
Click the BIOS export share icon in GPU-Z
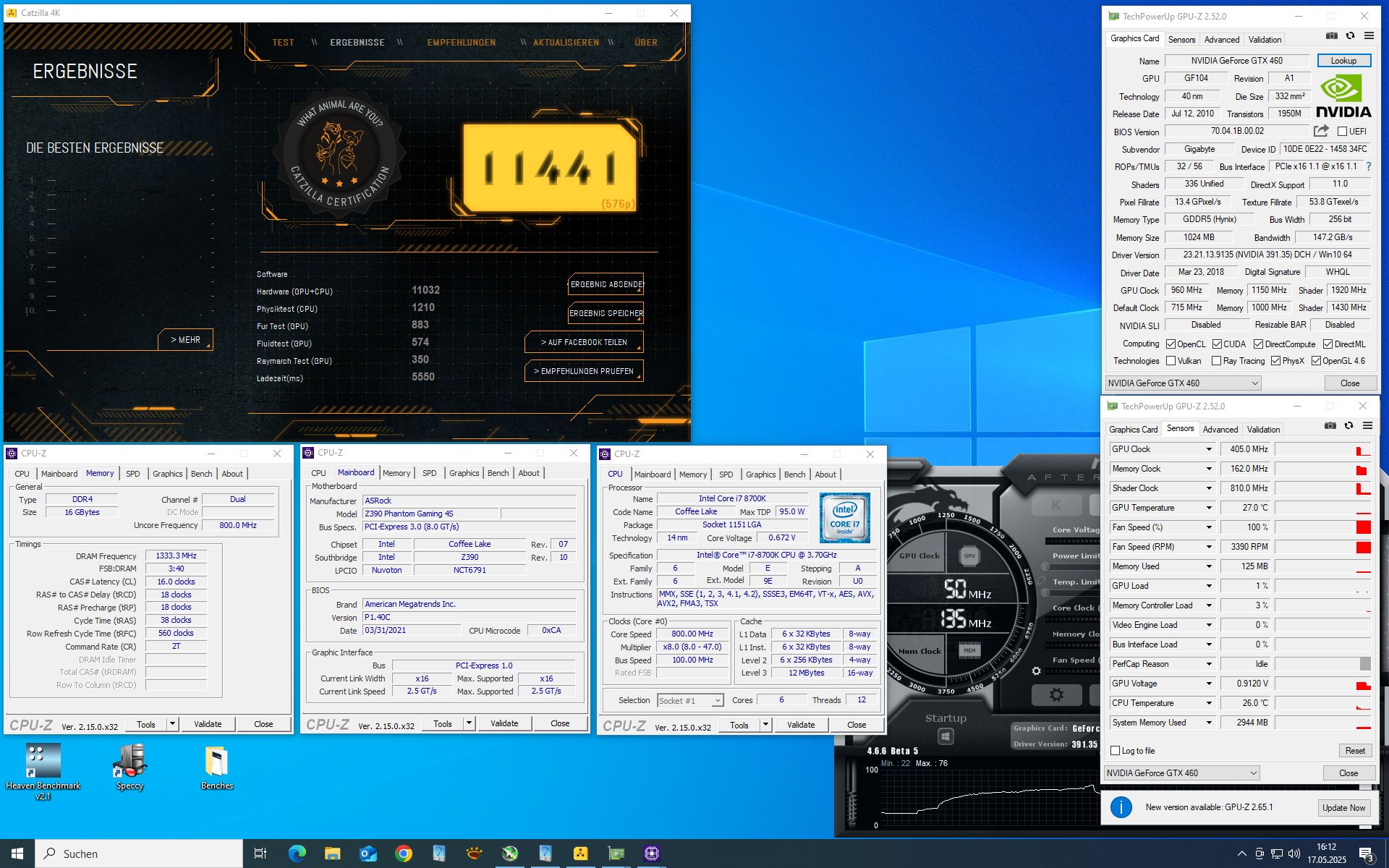[x=1321, y=131]
